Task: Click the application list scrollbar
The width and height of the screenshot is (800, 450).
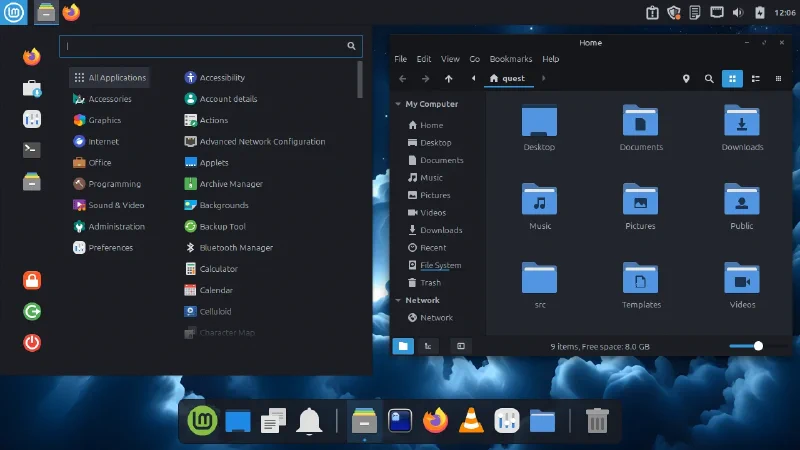Action: click(360, 80)
